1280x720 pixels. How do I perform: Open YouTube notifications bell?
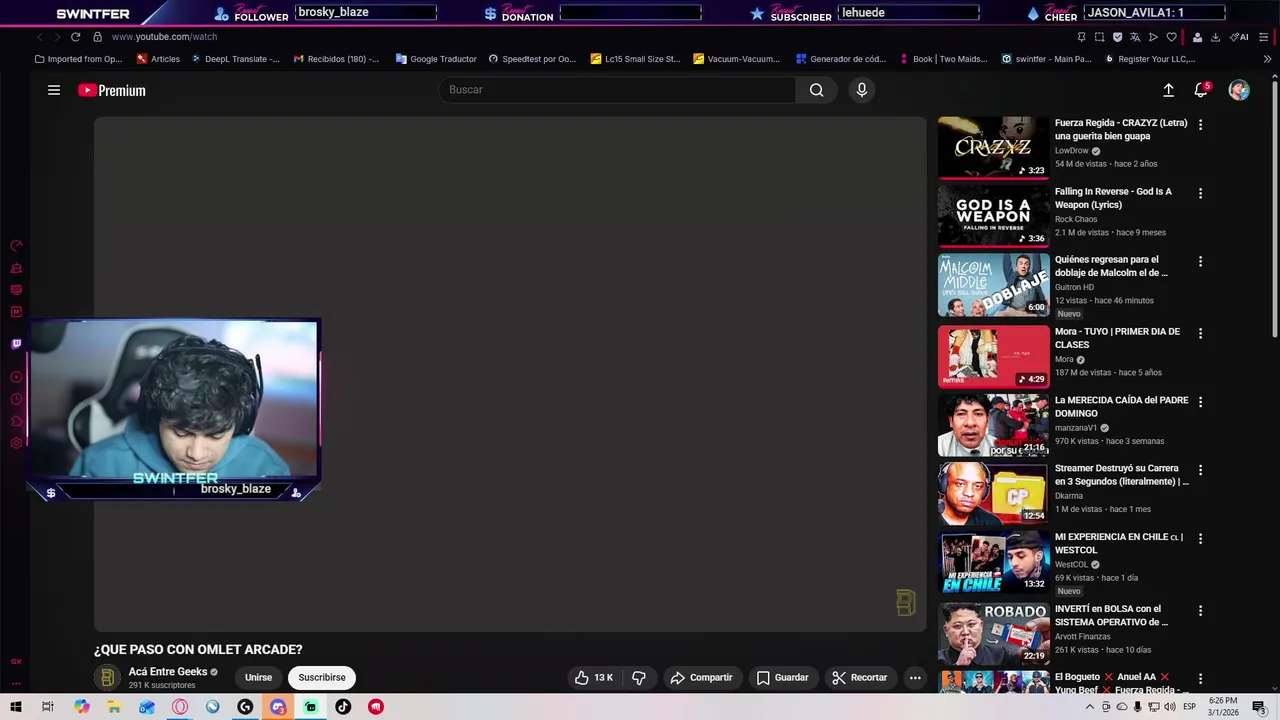click(x=1201, y=90)
